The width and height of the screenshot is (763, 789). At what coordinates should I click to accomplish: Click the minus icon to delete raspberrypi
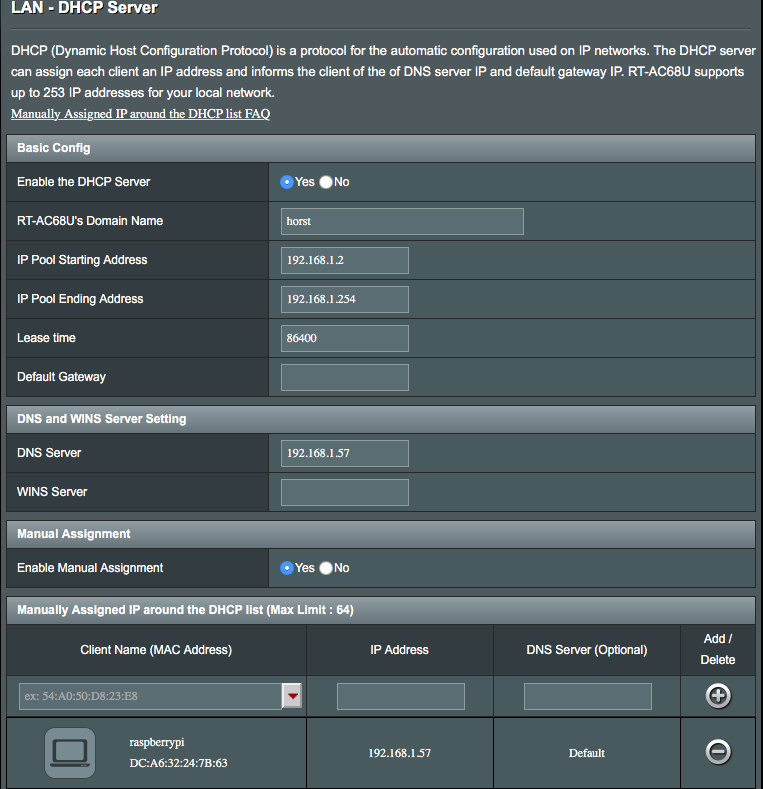click(718, 752)
